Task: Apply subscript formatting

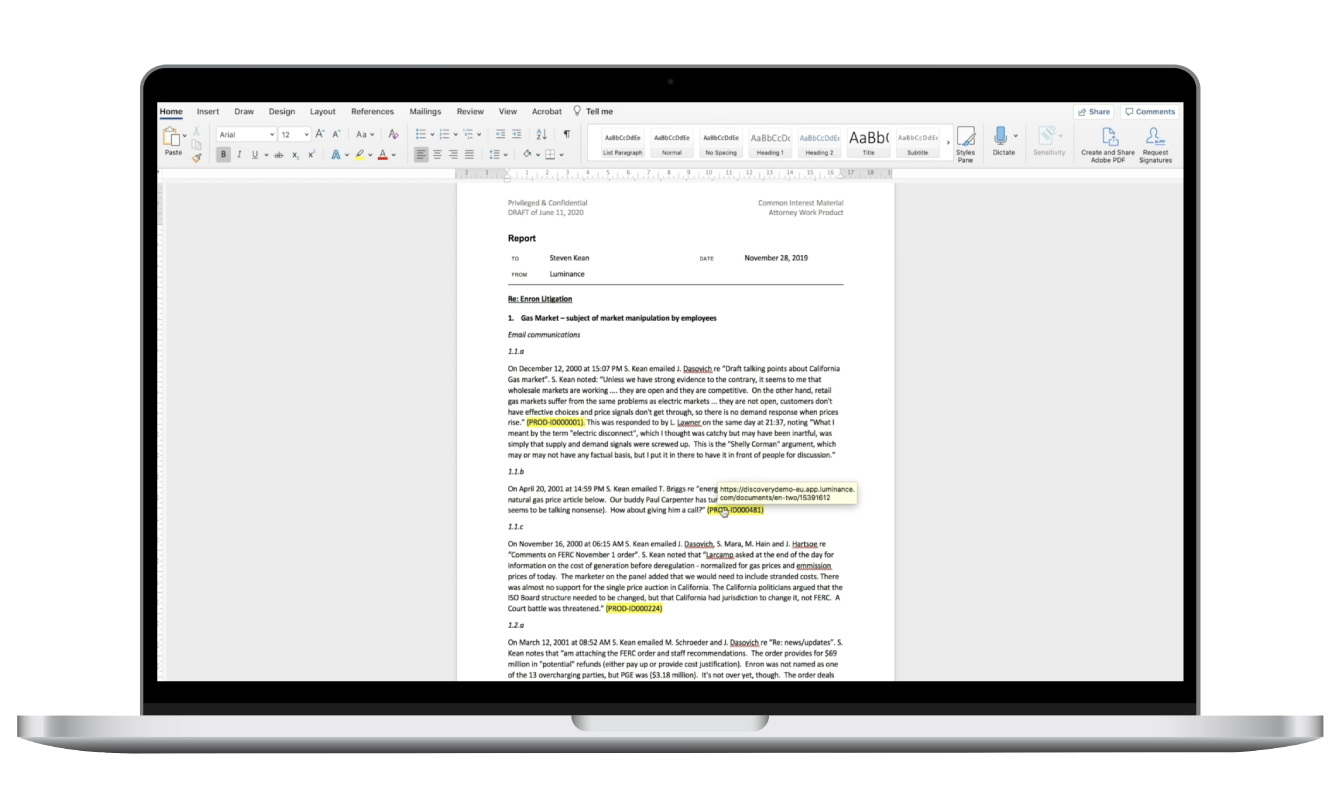Action: pos(295,155)
